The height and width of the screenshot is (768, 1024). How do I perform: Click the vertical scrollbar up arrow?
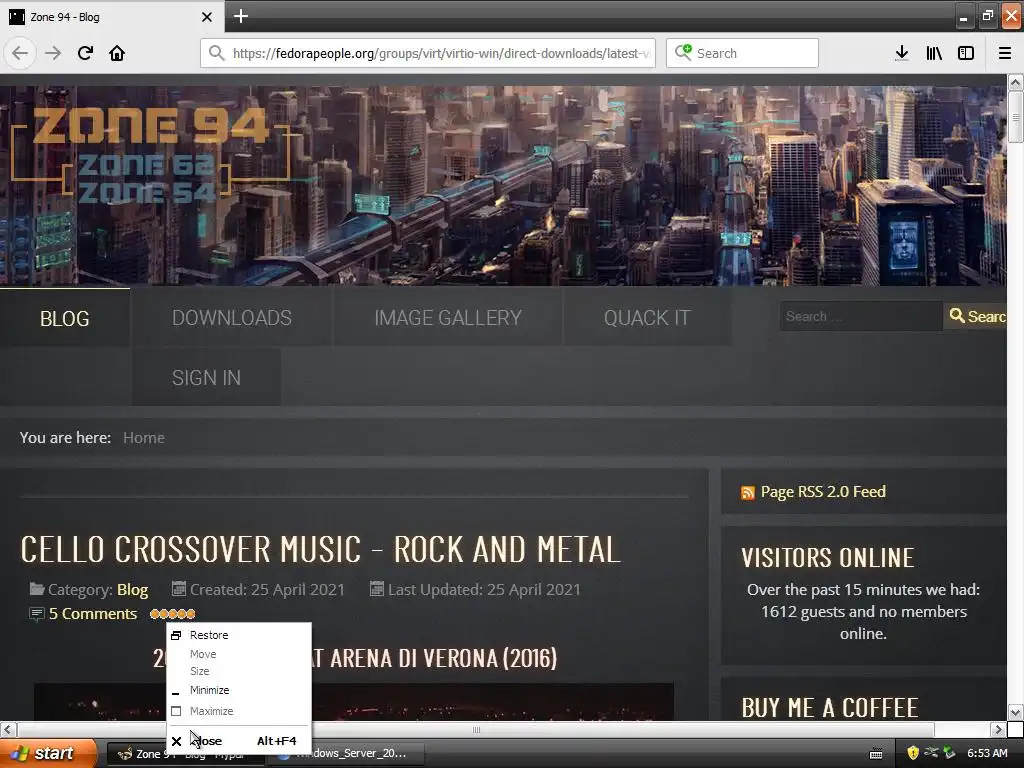click(x=1015, y=82)
